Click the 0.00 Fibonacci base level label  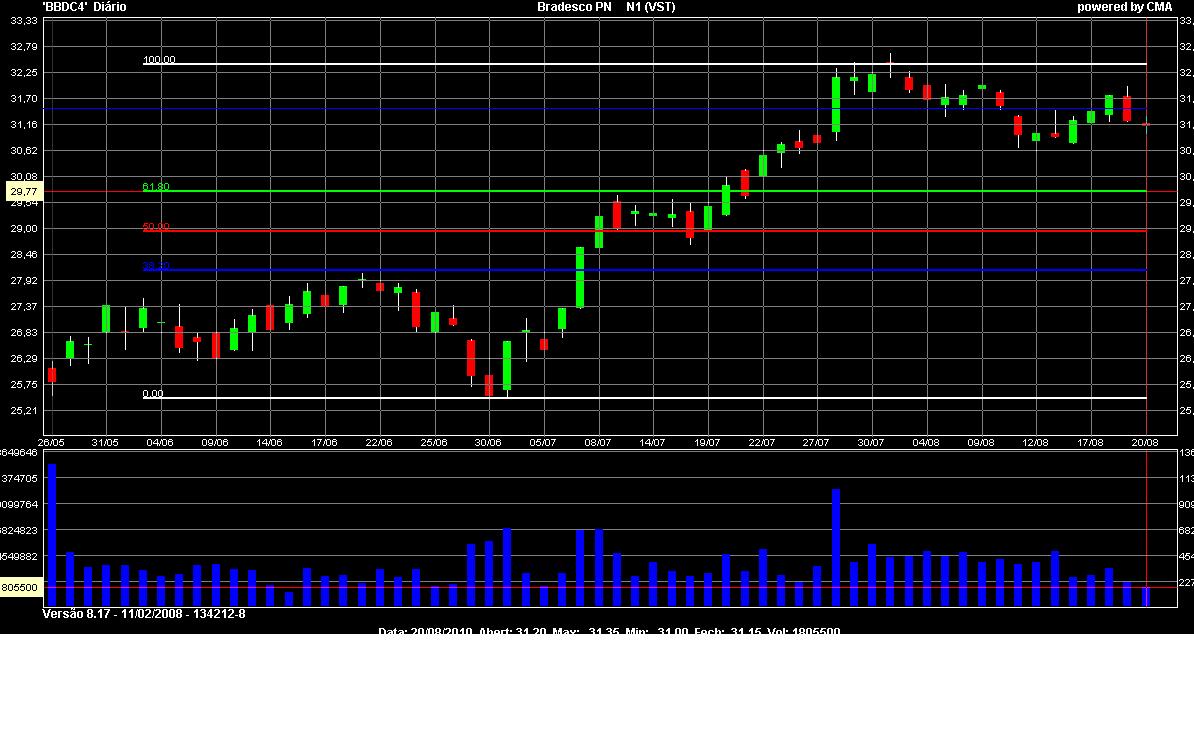pos(153,394)
